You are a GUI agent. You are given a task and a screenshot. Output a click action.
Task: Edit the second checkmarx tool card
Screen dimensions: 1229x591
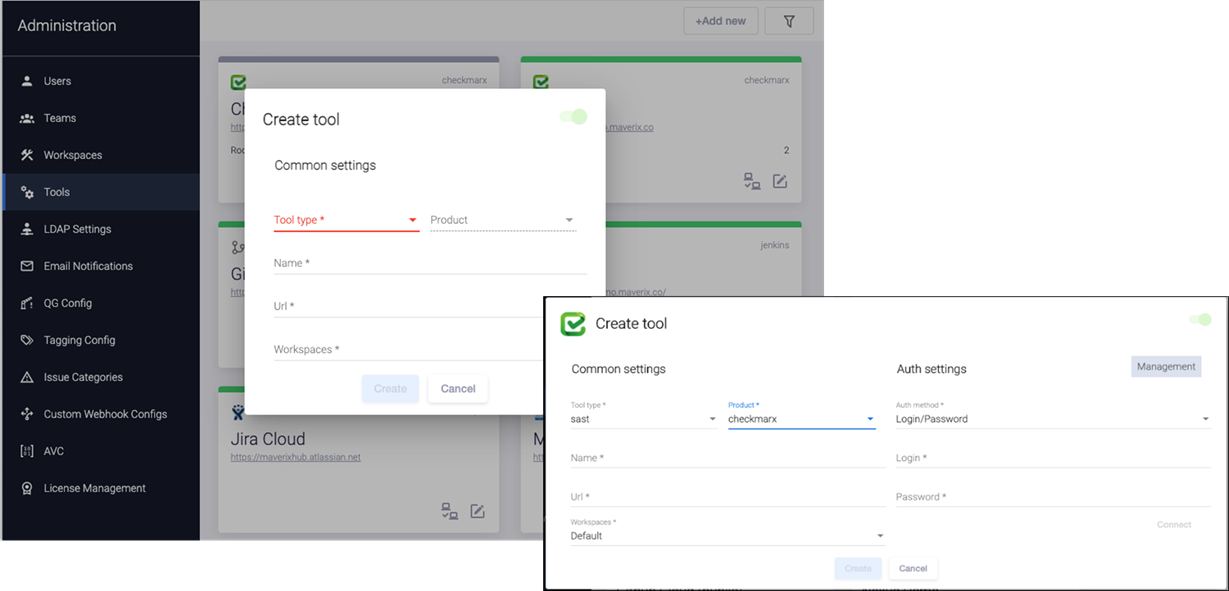780,181
